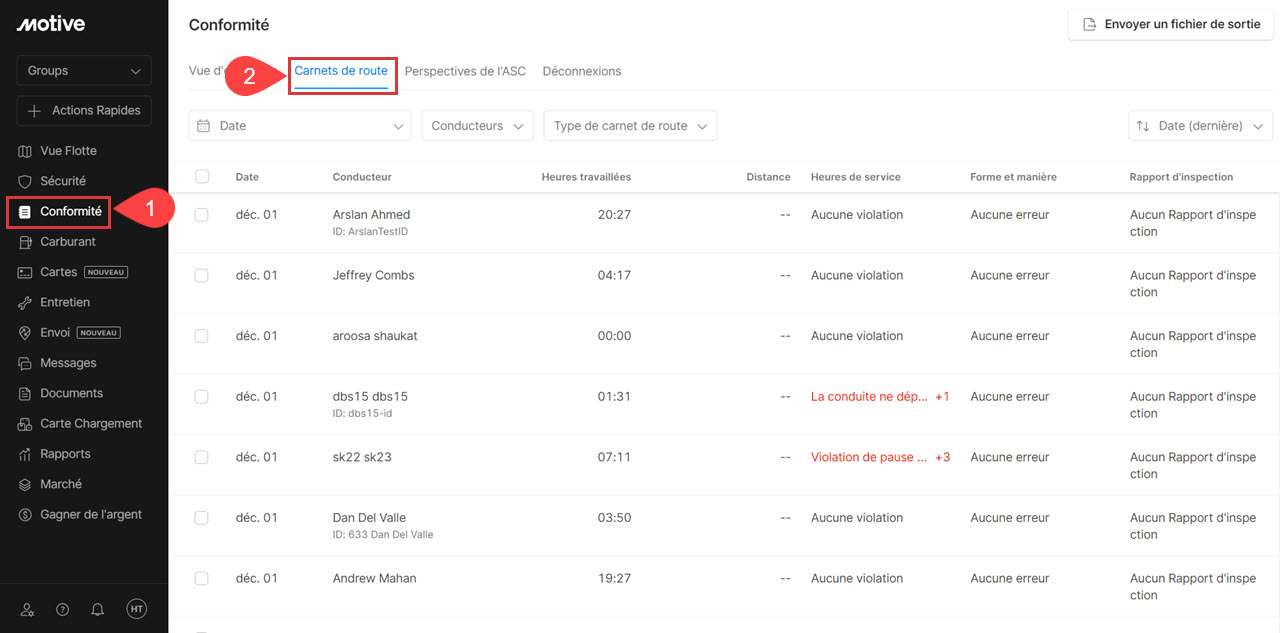The height and width of the screenshot is (633, 1280).
Task: Open the Vue Flotte map icon
Action: point(26,151)
